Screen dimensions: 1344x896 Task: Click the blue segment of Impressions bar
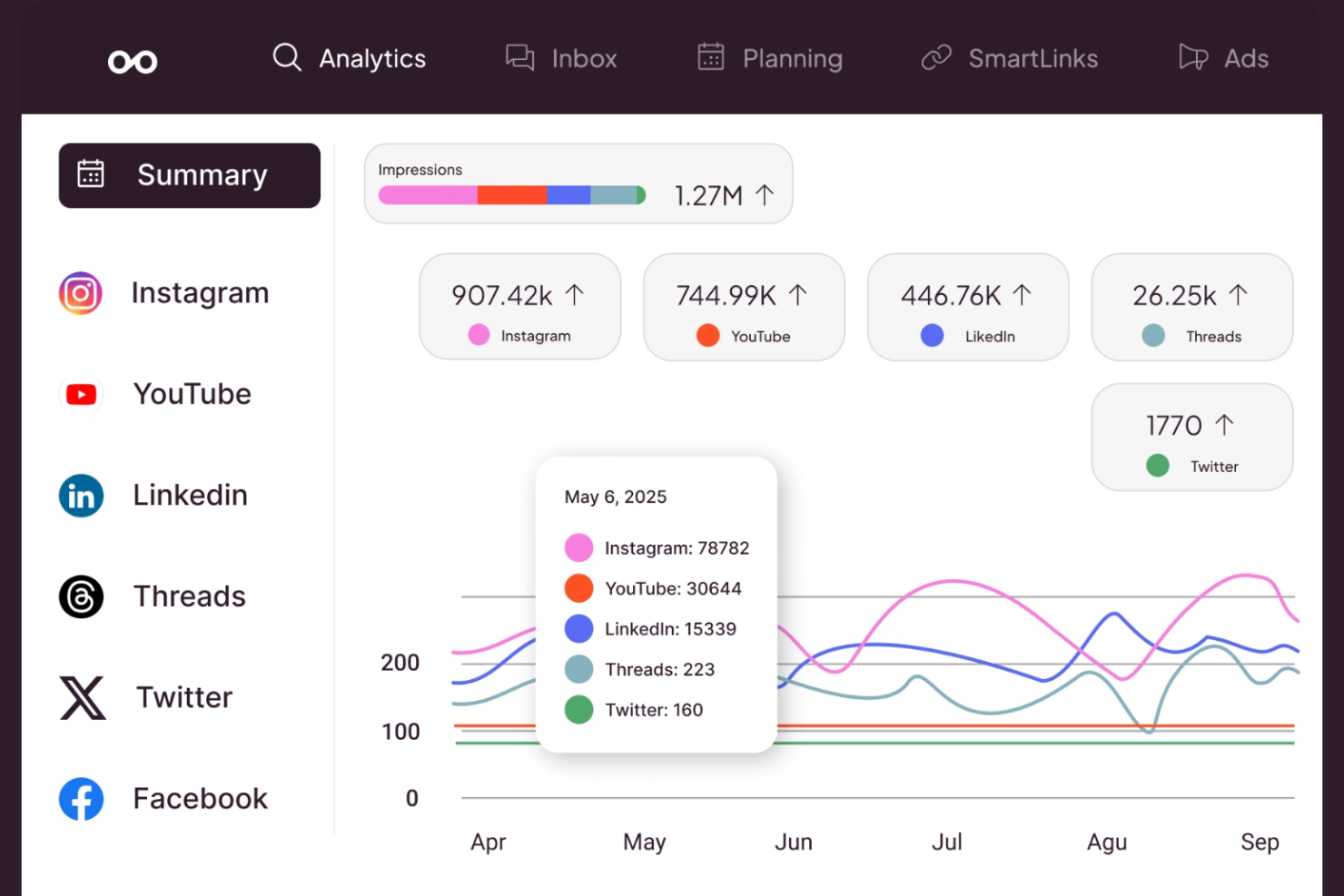[x=568, y=195]
